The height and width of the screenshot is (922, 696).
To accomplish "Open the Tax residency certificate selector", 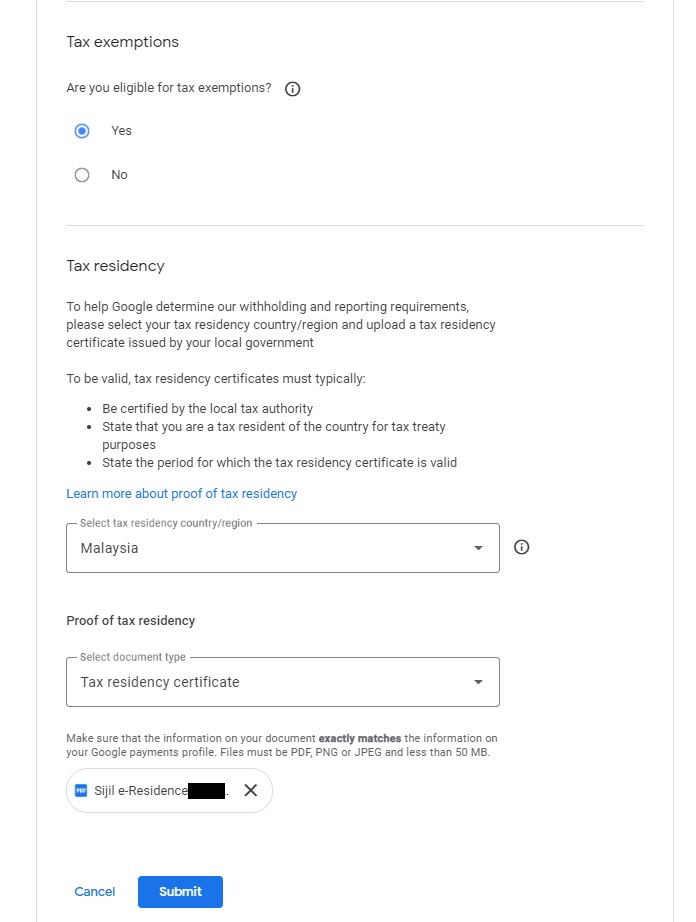I will [270, 682].
